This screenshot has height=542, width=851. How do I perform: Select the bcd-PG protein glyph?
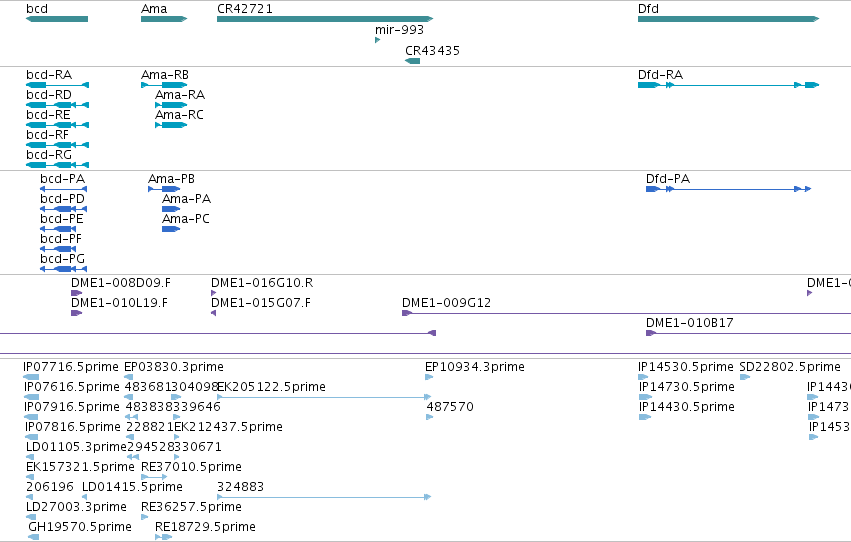coord(63,269)
